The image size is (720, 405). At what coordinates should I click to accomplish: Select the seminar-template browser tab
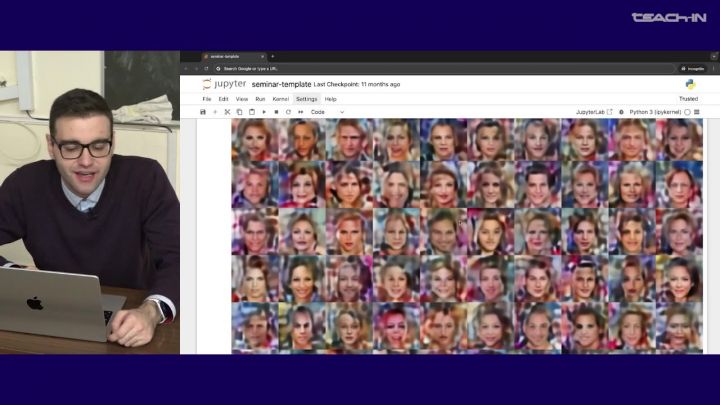(225, 56)
